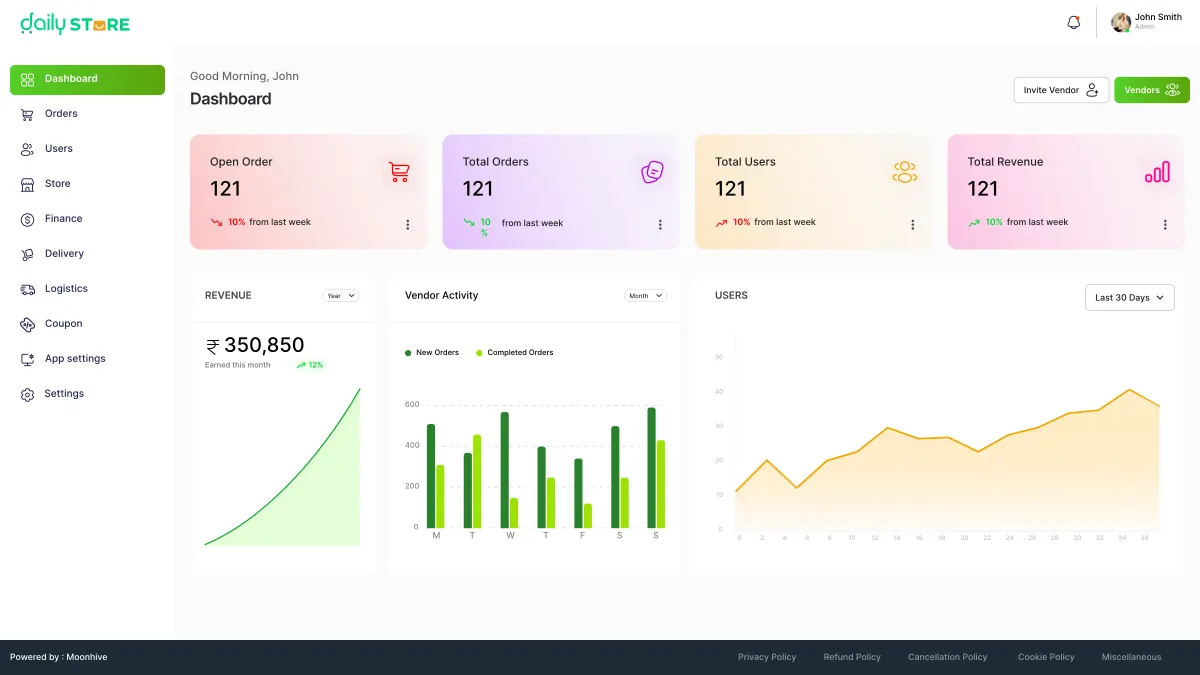Click the App settings monitor icon
Screen dimensions: 1200x675
(x=27, y=359)
